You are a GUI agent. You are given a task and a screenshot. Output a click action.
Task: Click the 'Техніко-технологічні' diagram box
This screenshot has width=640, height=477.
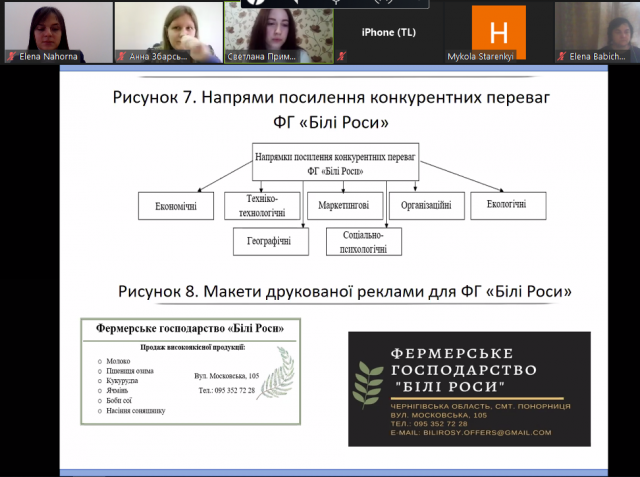coord(262,206)
